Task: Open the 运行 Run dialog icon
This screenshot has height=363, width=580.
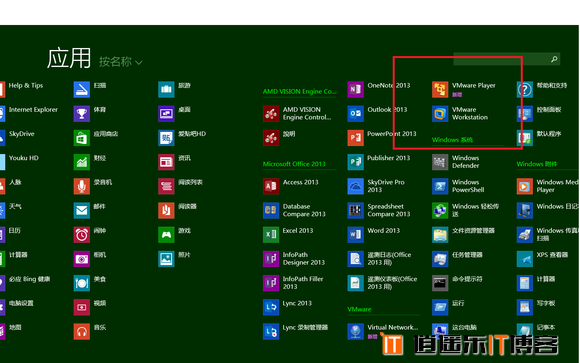Action: [x=440, y=307]
